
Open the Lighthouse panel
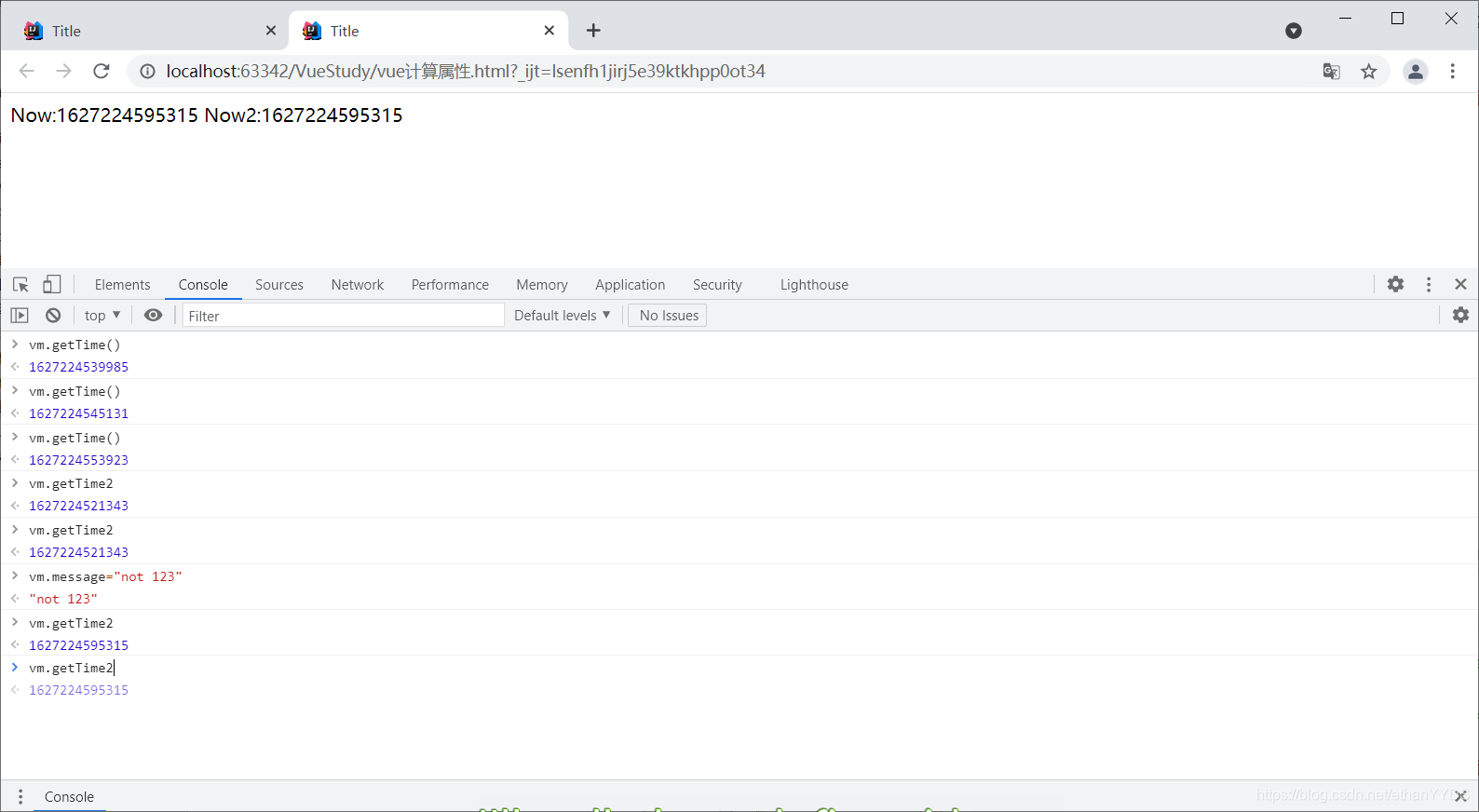point(814,285)
